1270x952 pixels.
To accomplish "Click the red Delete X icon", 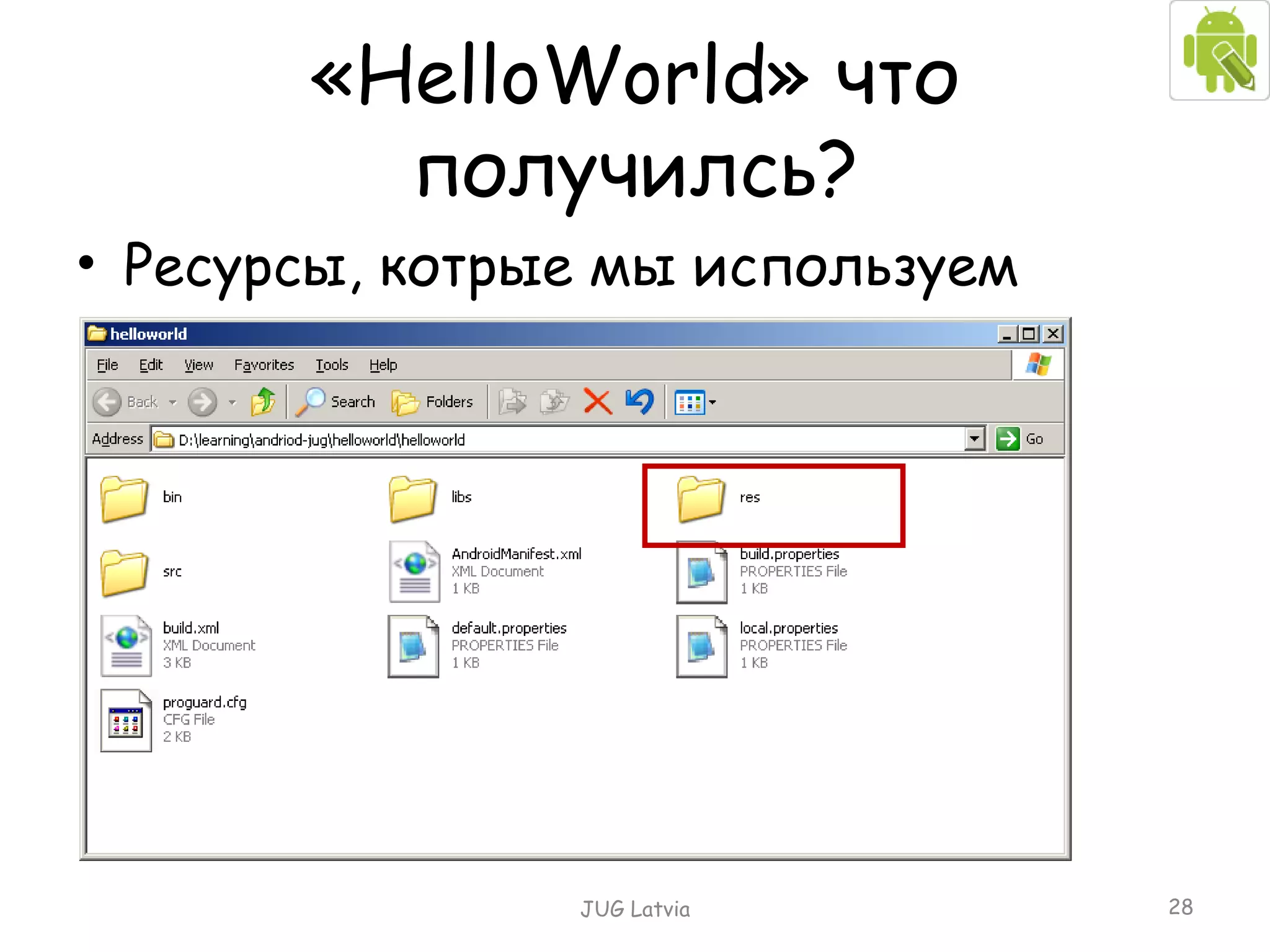I will pyautogui.click(x=597, y=402).
